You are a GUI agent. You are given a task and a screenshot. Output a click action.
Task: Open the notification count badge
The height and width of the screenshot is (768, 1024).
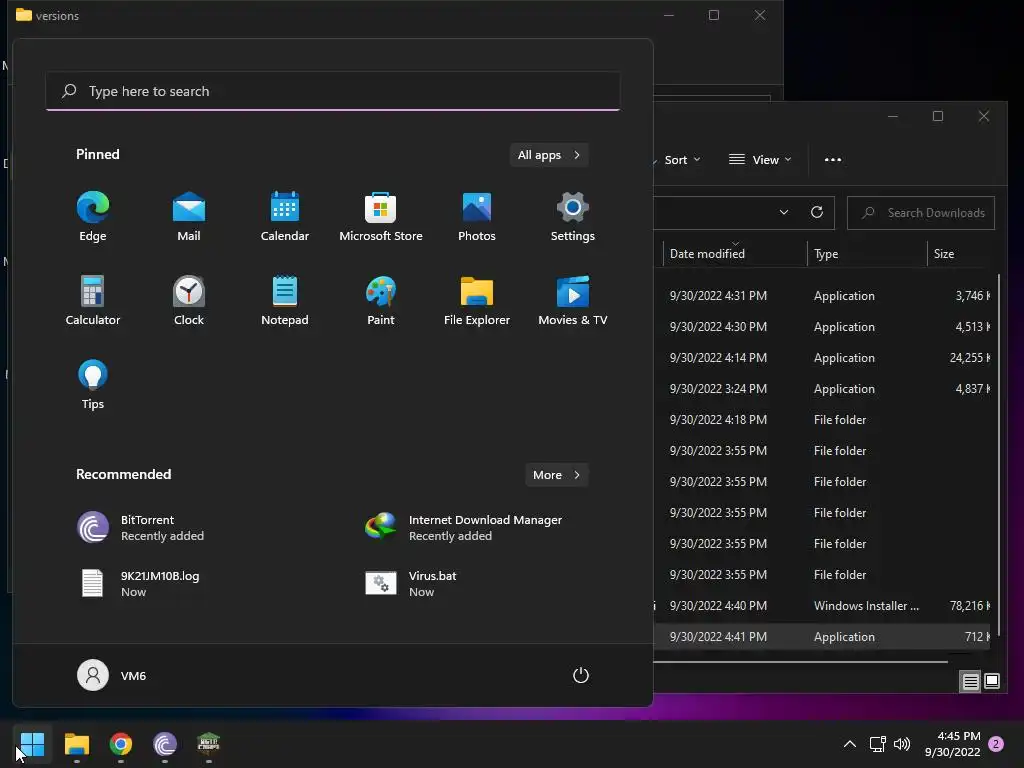[x=996, y=744]
